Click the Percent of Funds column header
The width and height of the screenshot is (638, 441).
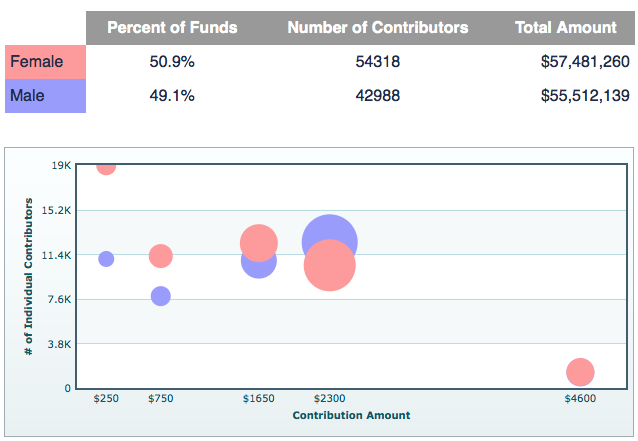tap(172, 27)
